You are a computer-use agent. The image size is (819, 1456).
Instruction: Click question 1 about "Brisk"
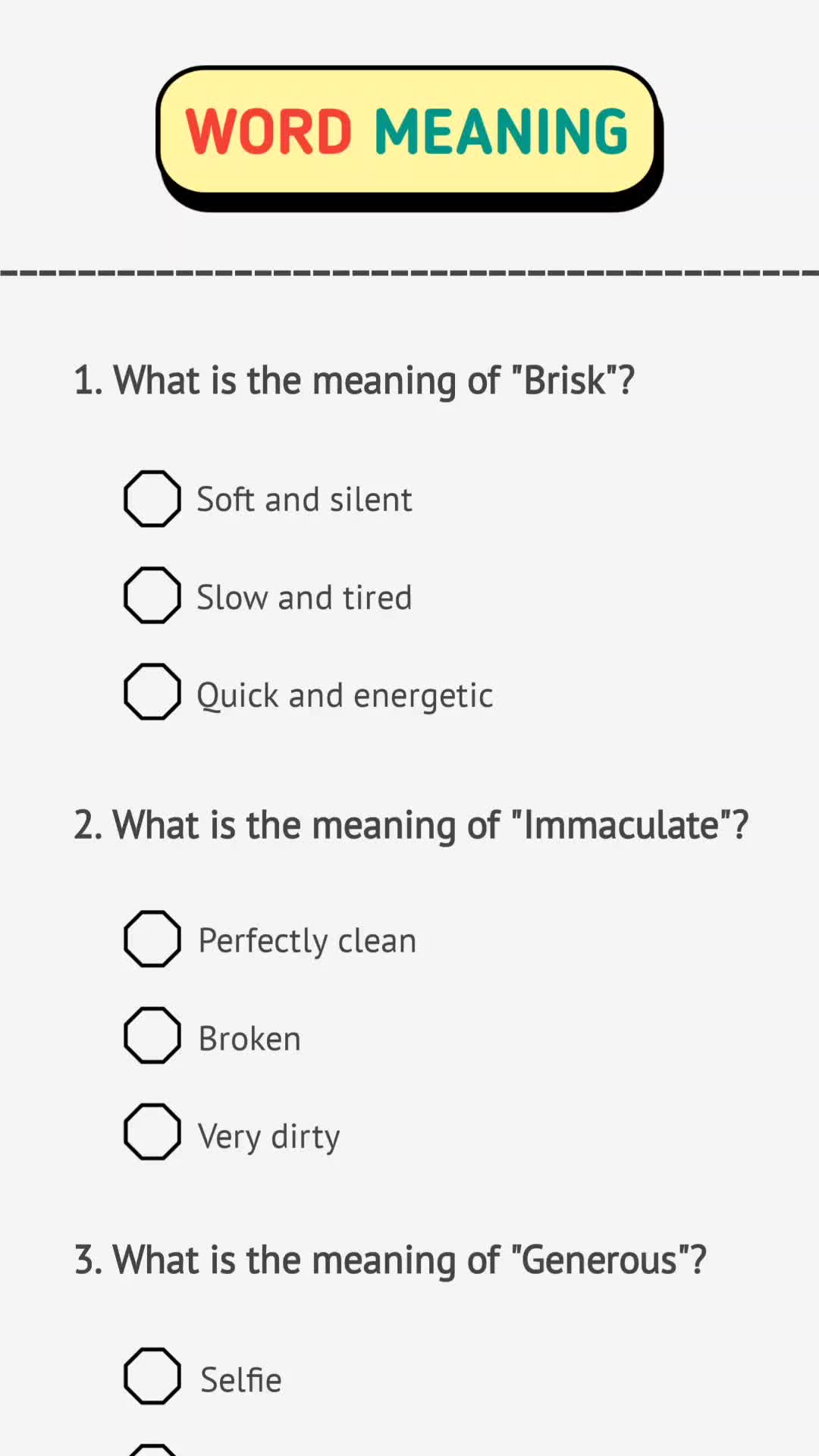[354, 381]
